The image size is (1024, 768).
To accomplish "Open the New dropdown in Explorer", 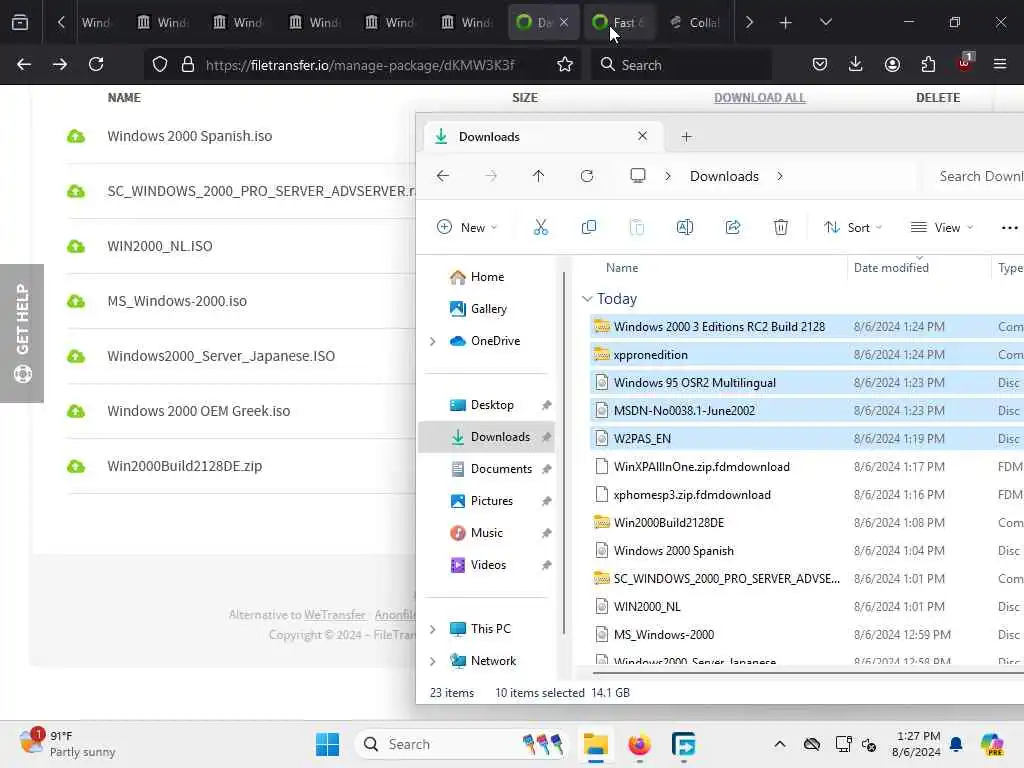I will coord(468,227).
